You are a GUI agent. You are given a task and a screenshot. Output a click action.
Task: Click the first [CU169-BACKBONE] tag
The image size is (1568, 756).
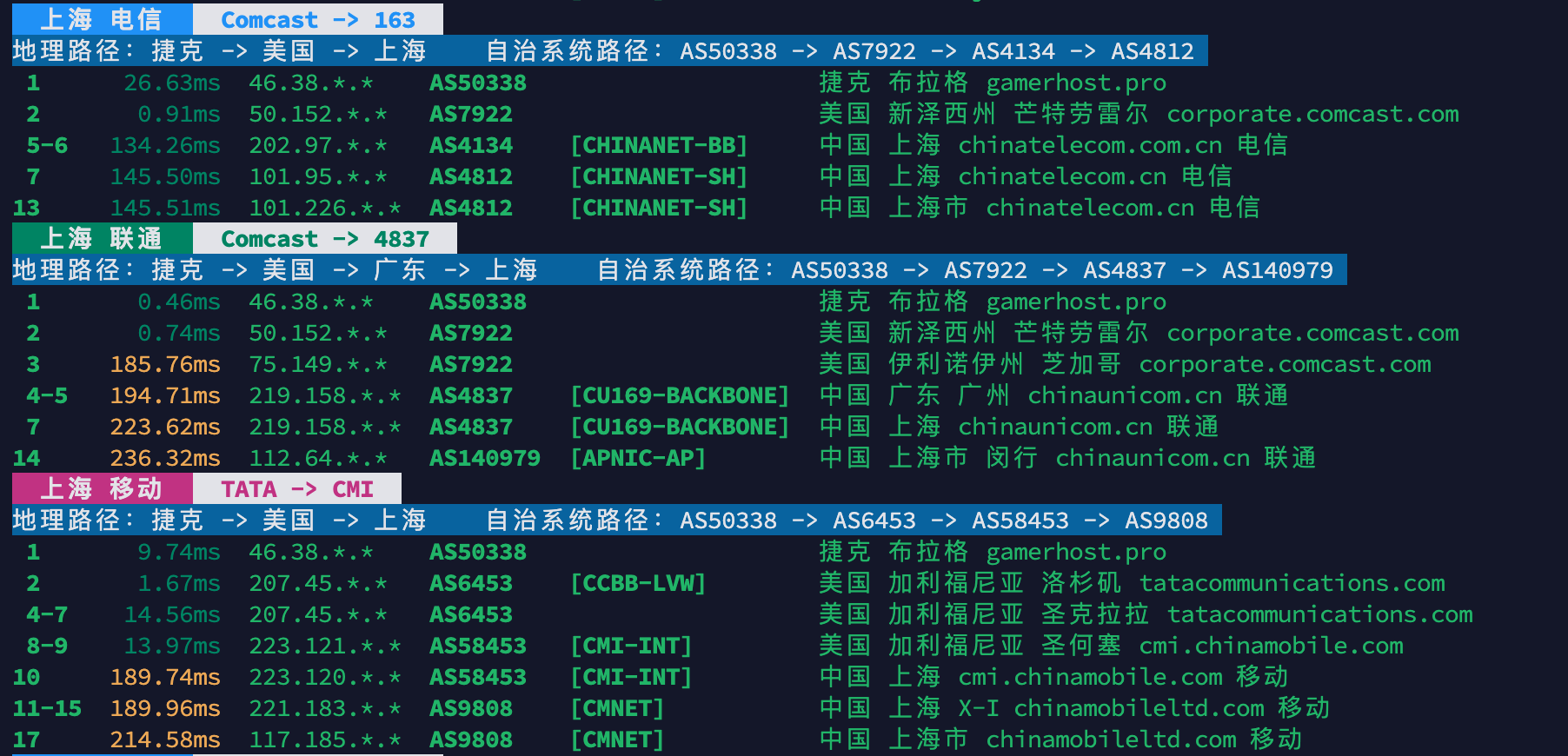[680, 395]
